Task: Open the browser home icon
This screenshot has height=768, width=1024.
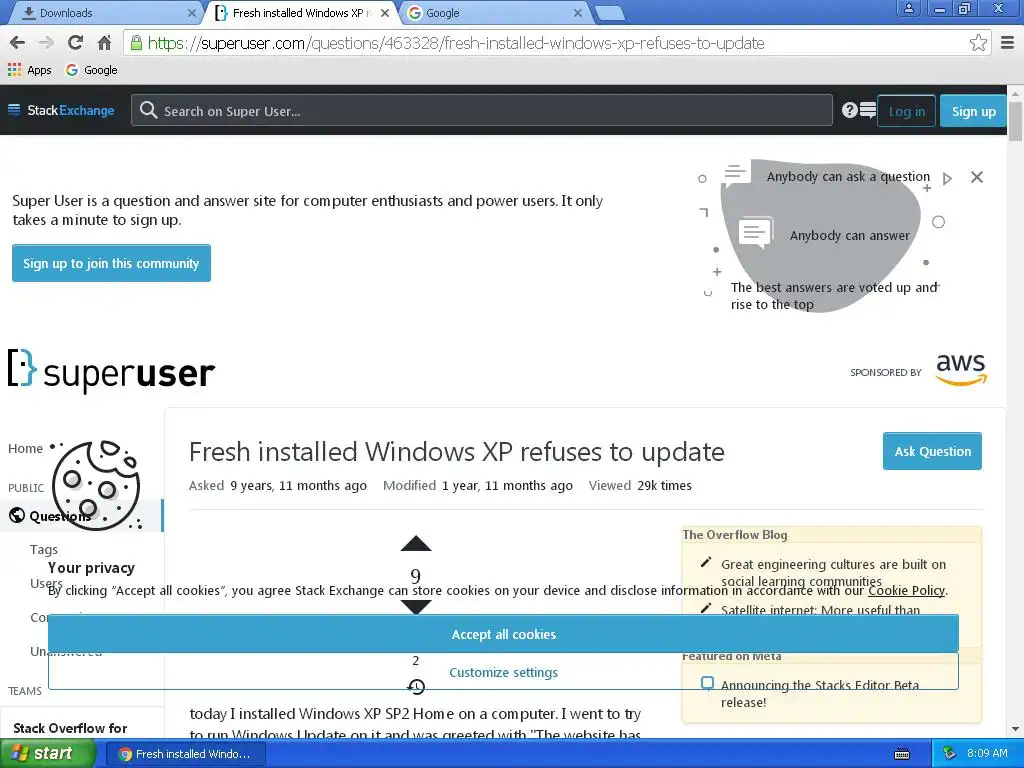Action: (x=104, y=43)
